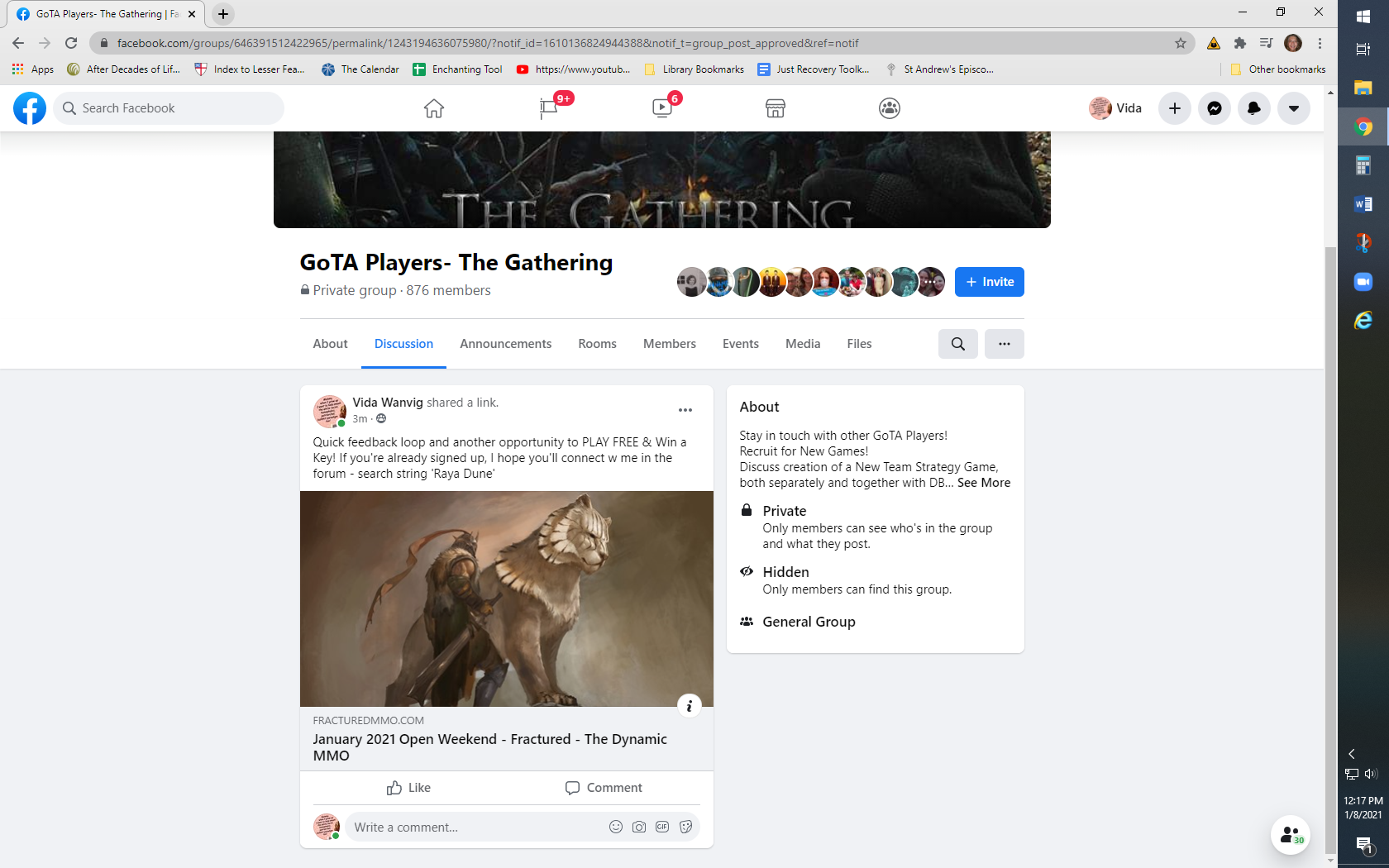Open the Windows action center notifications
Screen dimensions: 1389x868
pyautogui.click(x=1363, y=844)
